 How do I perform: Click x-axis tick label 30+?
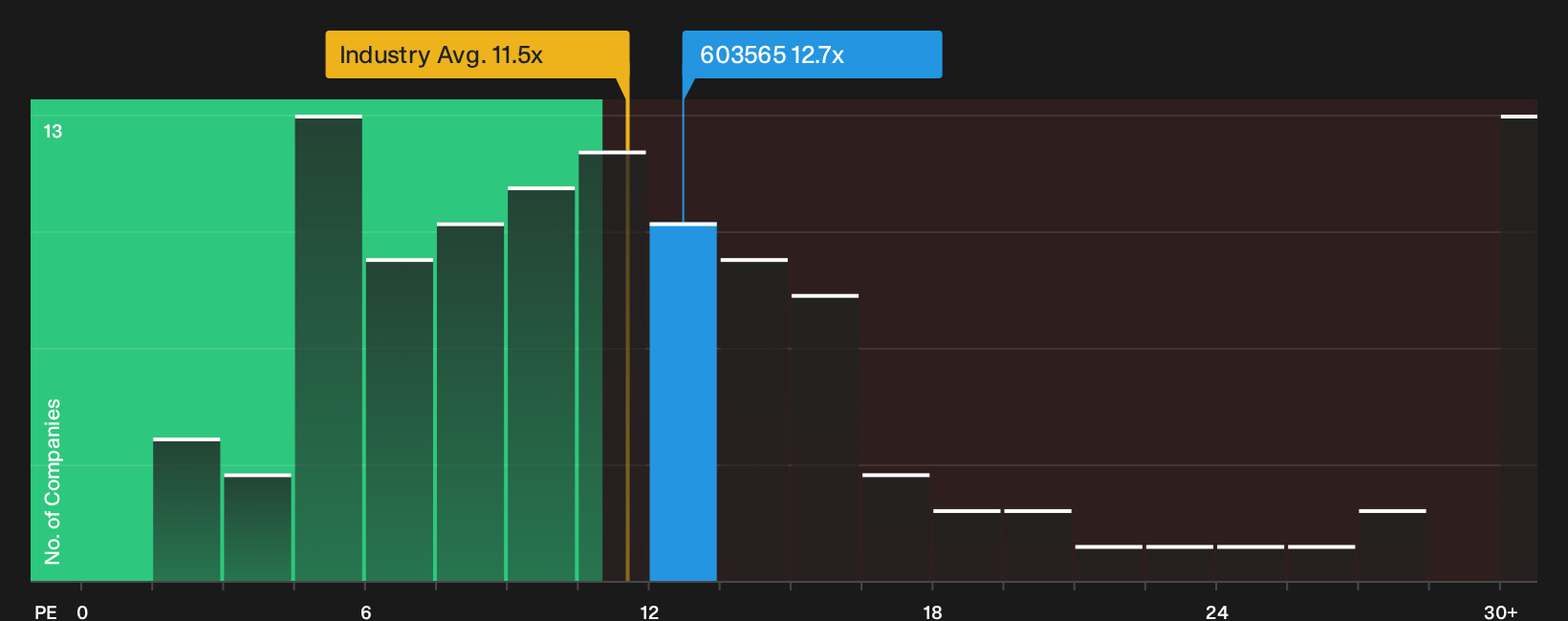click(x=1500, y=612)
